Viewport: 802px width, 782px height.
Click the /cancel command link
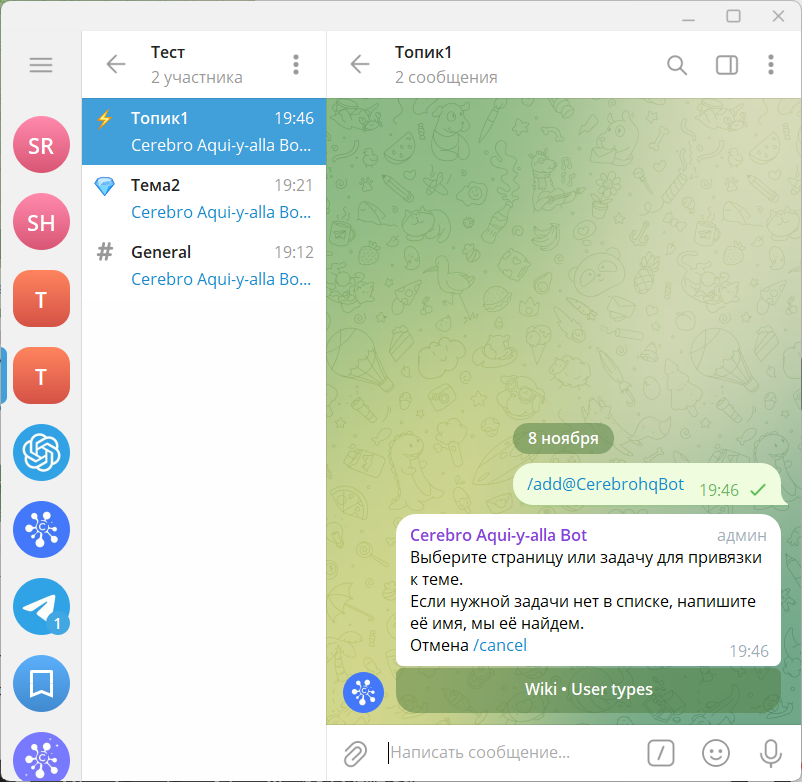click(x=500, y=645)
